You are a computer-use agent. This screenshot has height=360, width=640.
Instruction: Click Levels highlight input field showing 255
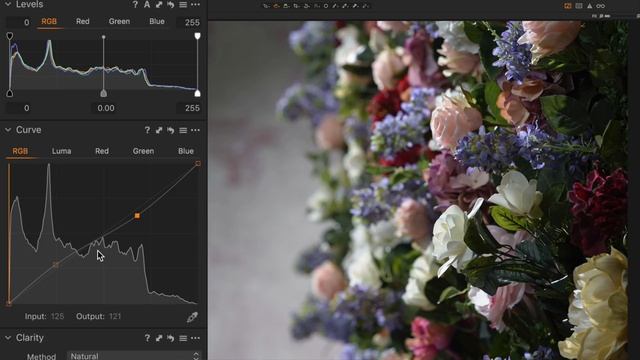point(189,108)
